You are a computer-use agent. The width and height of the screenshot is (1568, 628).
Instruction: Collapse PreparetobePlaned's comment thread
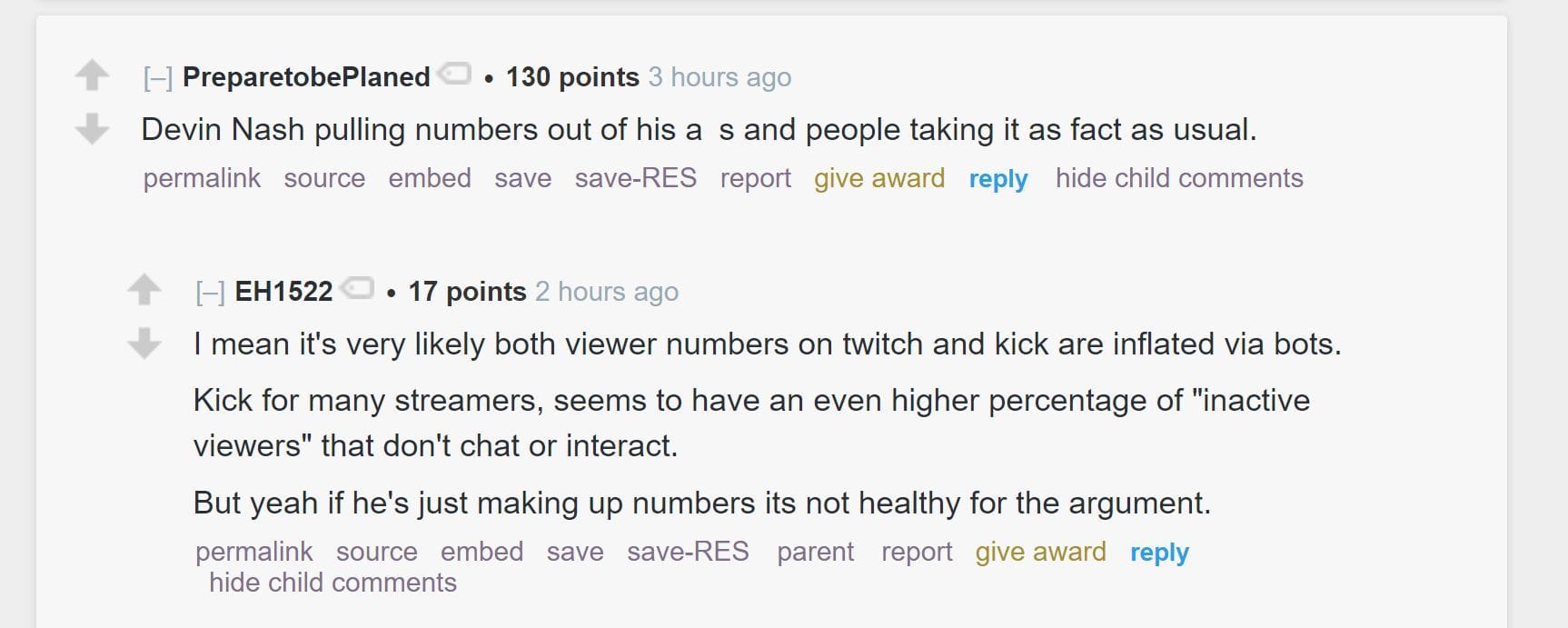coord(161,76)
